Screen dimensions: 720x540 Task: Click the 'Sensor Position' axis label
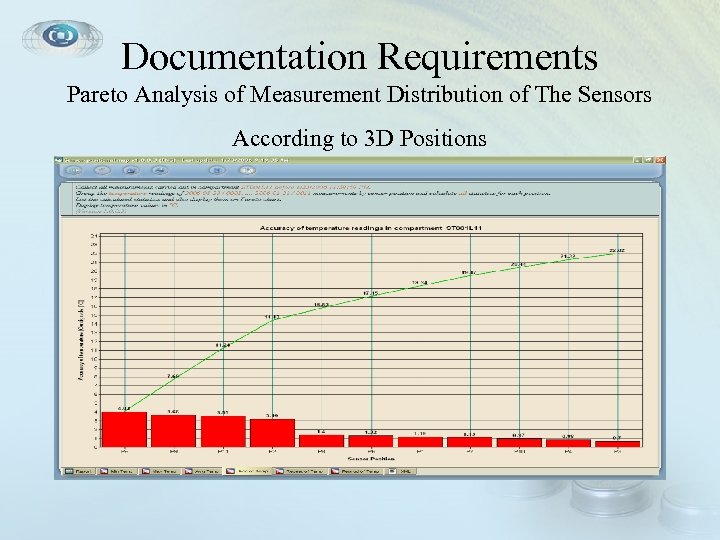(371, 458)
